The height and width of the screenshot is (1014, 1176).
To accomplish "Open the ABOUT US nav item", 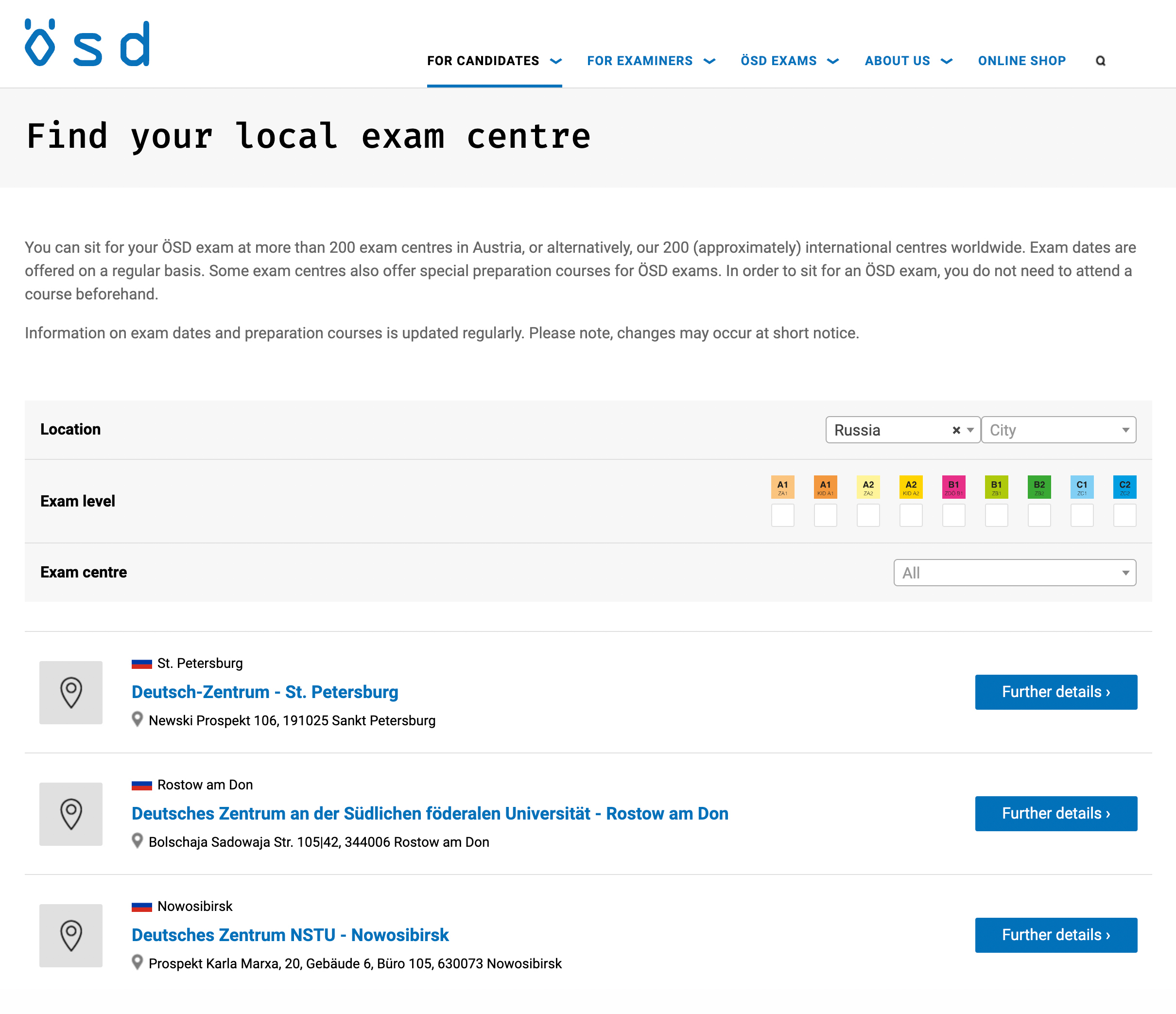I will pos(898,61).
